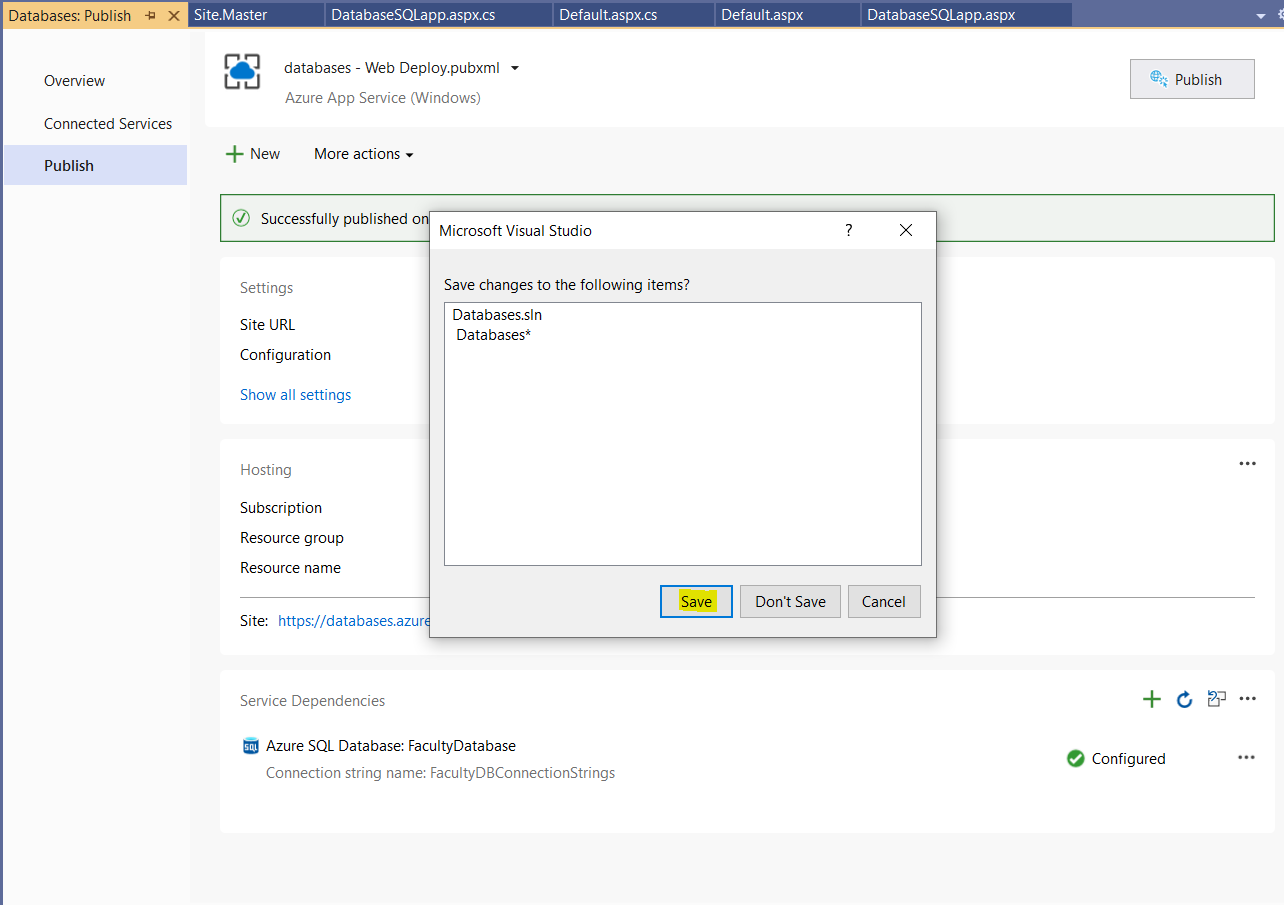
Task: Click the Resource name label
Action: (290, 568)
